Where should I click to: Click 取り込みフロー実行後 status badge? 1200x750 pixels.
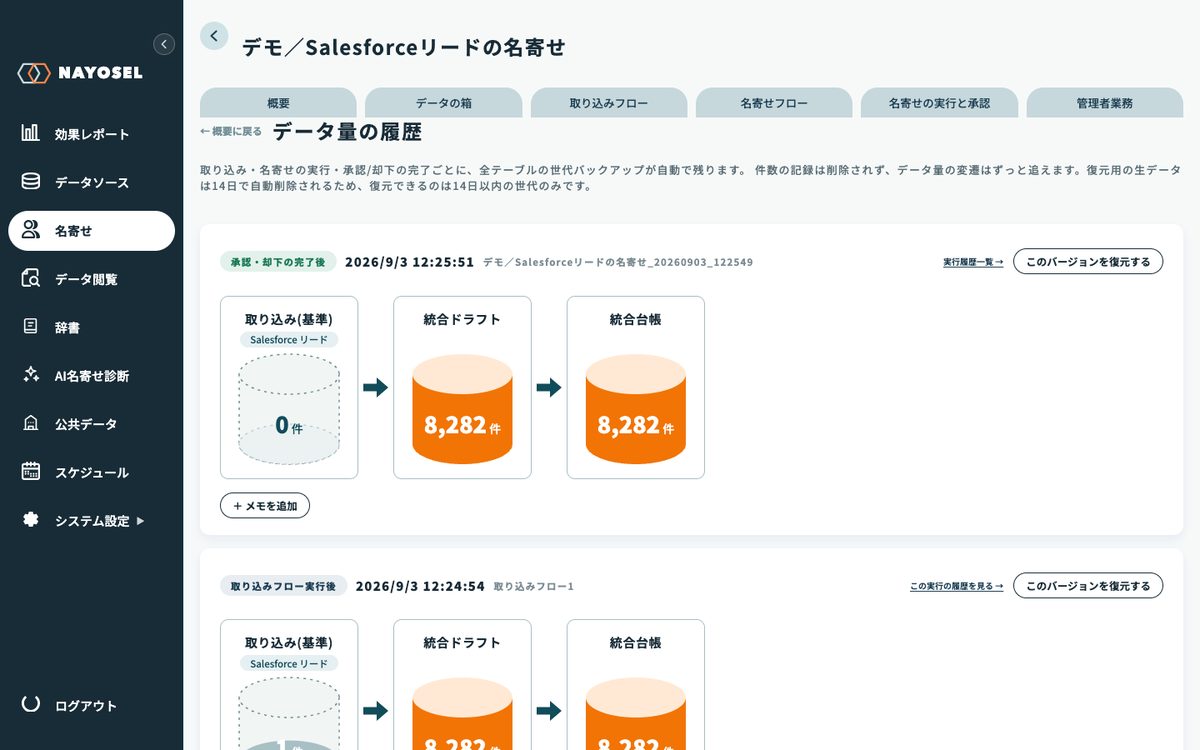284,586
